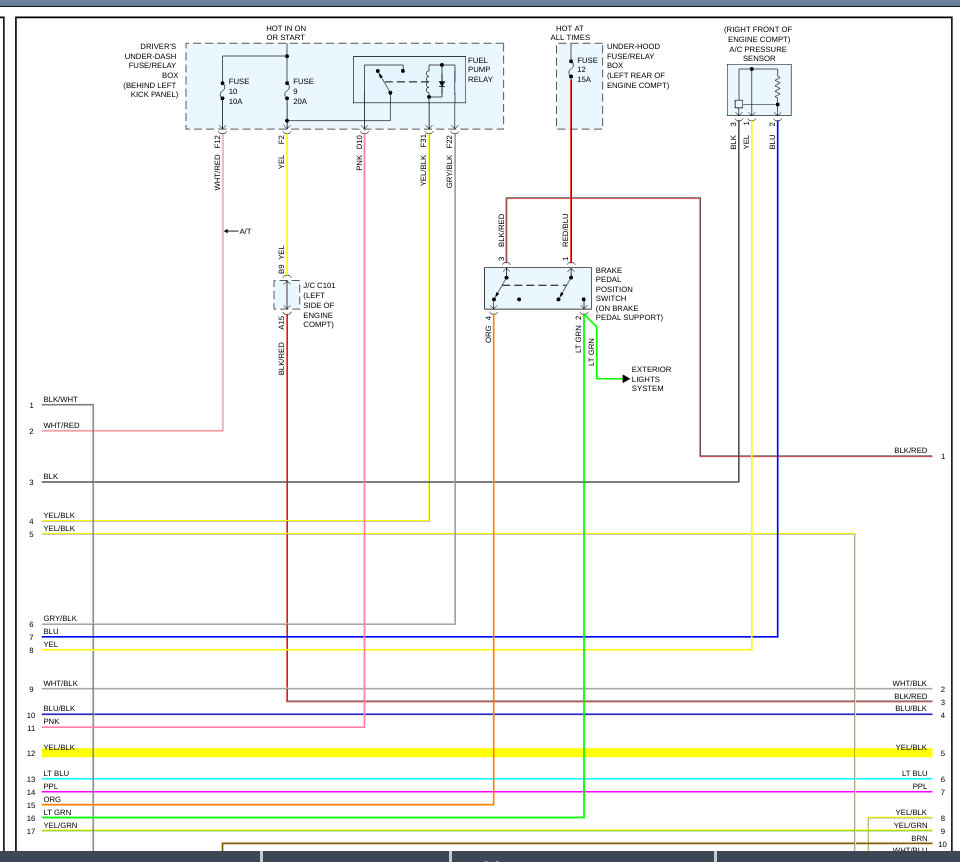
Task: Click 'LT BLU' label at left pin 13
Action: (x=56, y=773)
